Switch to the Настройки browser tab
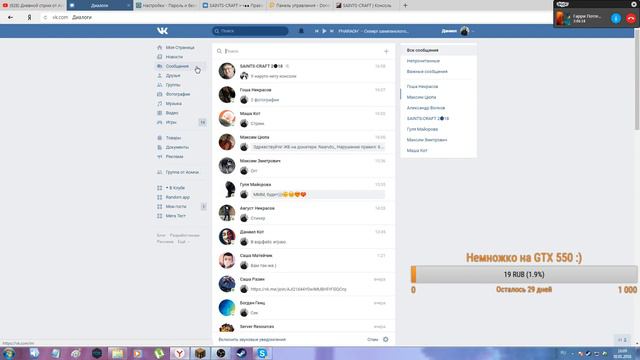This screenshot has height=360, width=640. (167, 5)
